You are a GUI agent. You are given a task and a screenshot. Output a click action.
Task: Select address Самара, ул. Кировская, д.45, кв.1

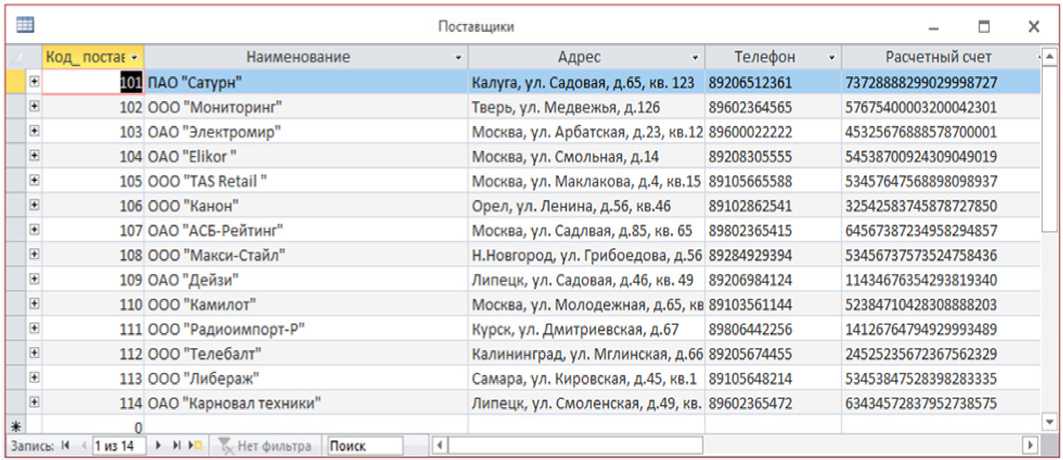coord(586,377)
